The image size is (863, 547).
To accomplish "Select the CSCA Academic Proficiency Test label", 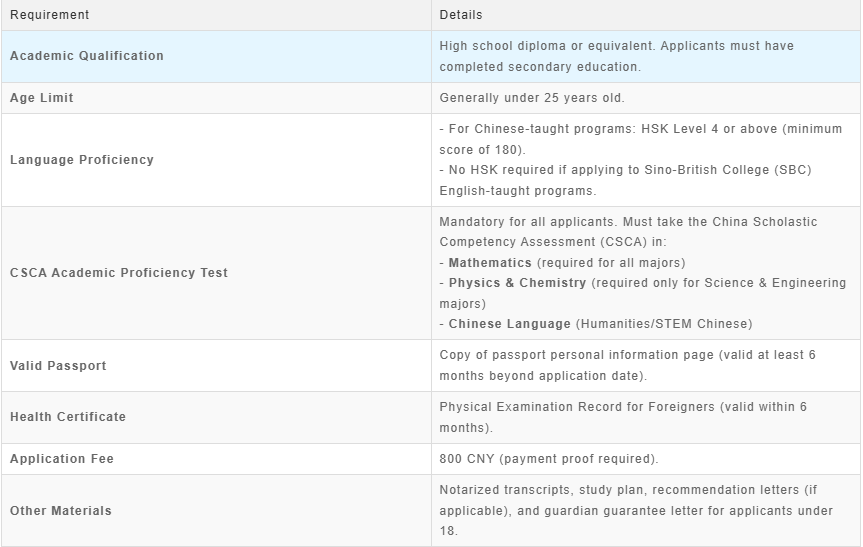I will pyautogui.click(x=119, y=273).
